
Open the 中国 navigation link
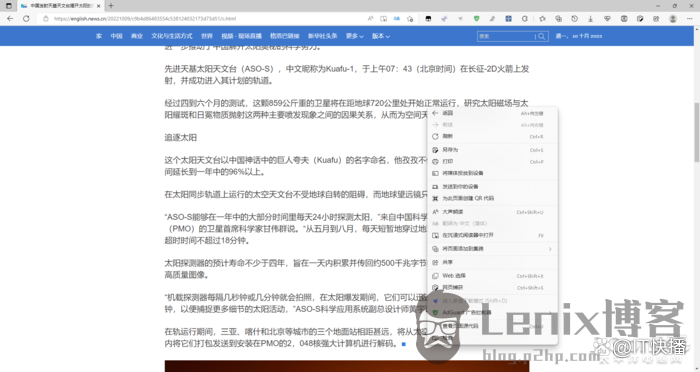pyautogui.click(x=117, y=36)
